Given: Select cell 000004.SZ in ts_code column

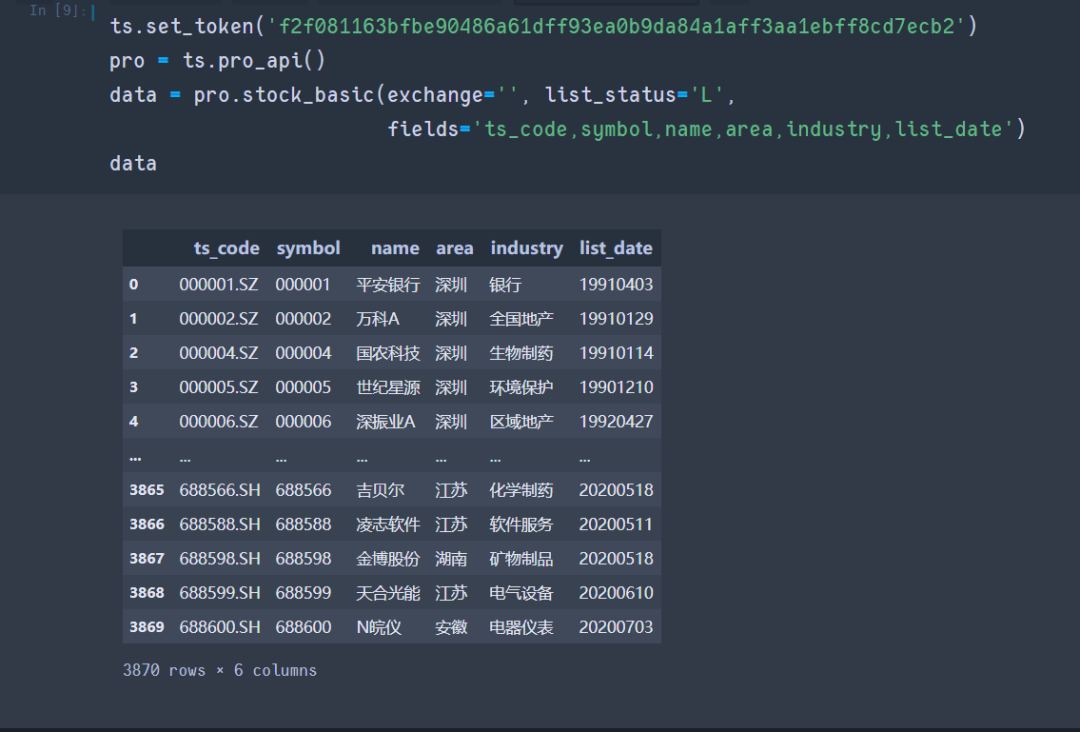Looking at the screenshot, I should coord(218,353).
